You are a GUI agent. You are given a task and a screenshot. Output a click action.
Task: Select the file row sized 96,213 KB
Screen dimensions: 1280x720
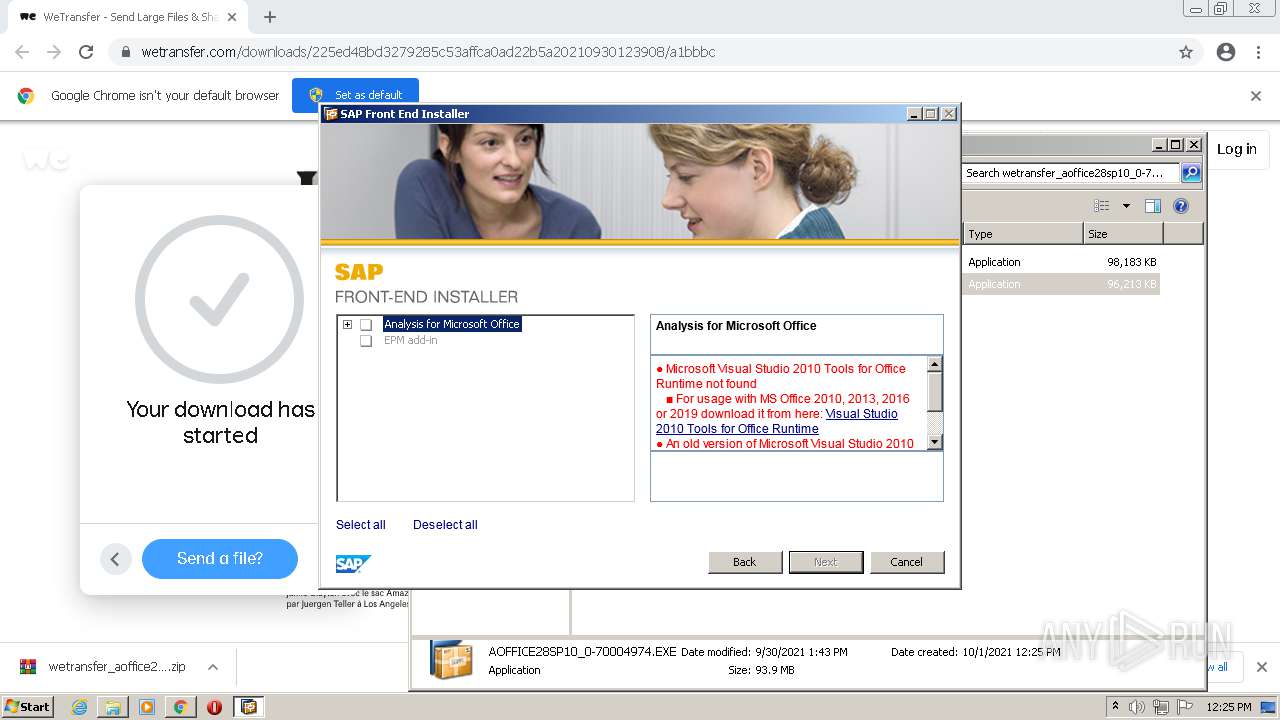point(1062,284)
